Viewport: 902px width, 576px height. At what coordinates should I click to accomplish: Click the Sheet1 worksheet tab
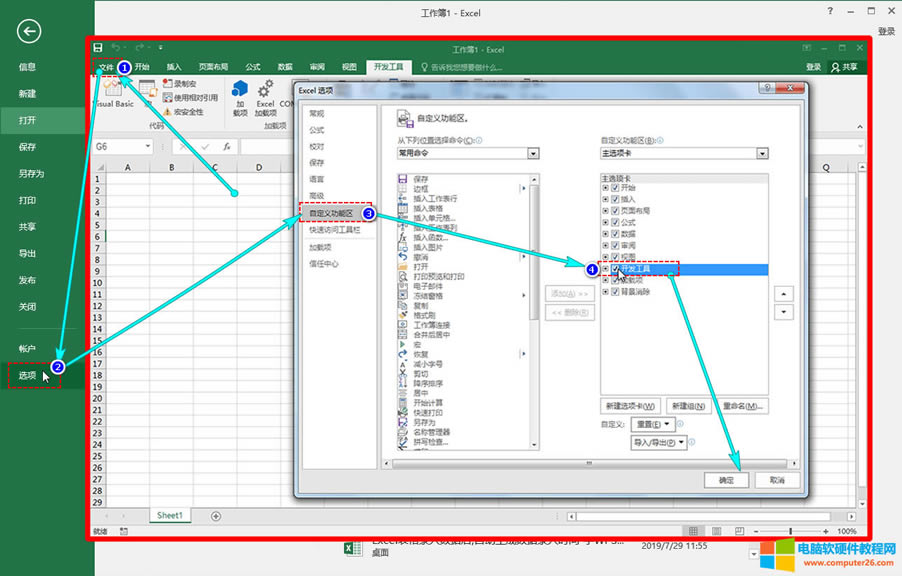pos(168,515)
